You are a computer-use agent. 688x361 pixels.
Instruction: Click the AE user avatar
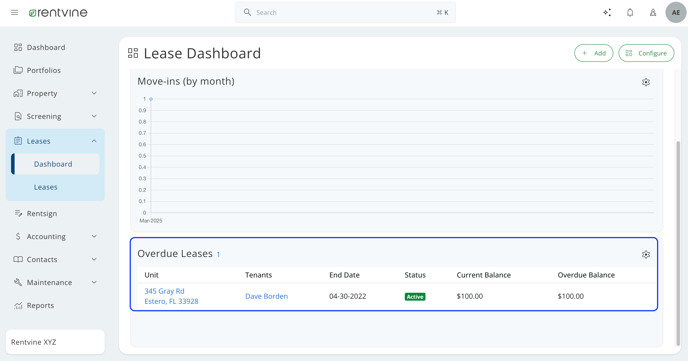pos(676,13)
